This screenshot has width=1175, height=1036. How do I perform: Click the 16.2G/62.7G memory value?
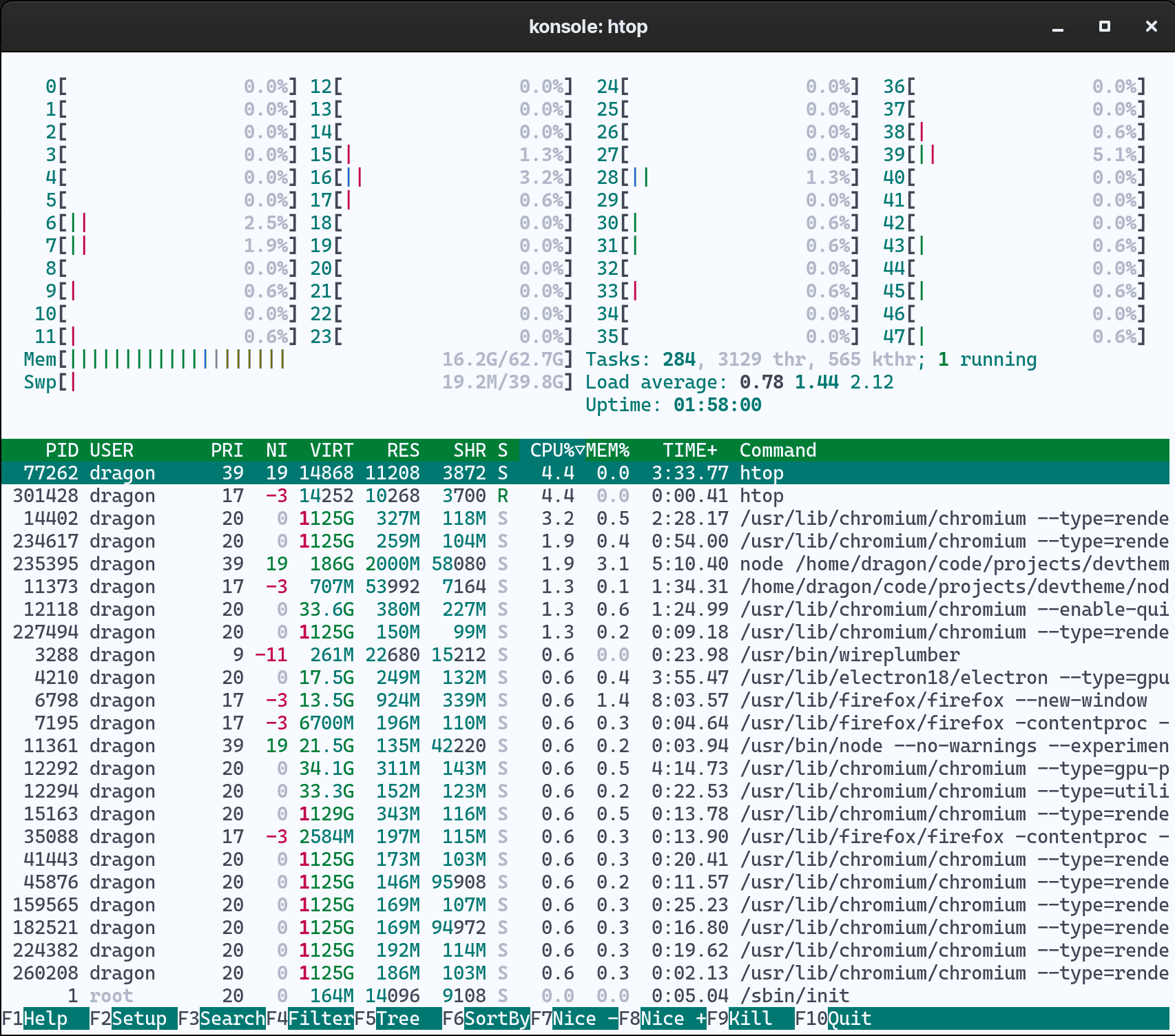[502, 360]
